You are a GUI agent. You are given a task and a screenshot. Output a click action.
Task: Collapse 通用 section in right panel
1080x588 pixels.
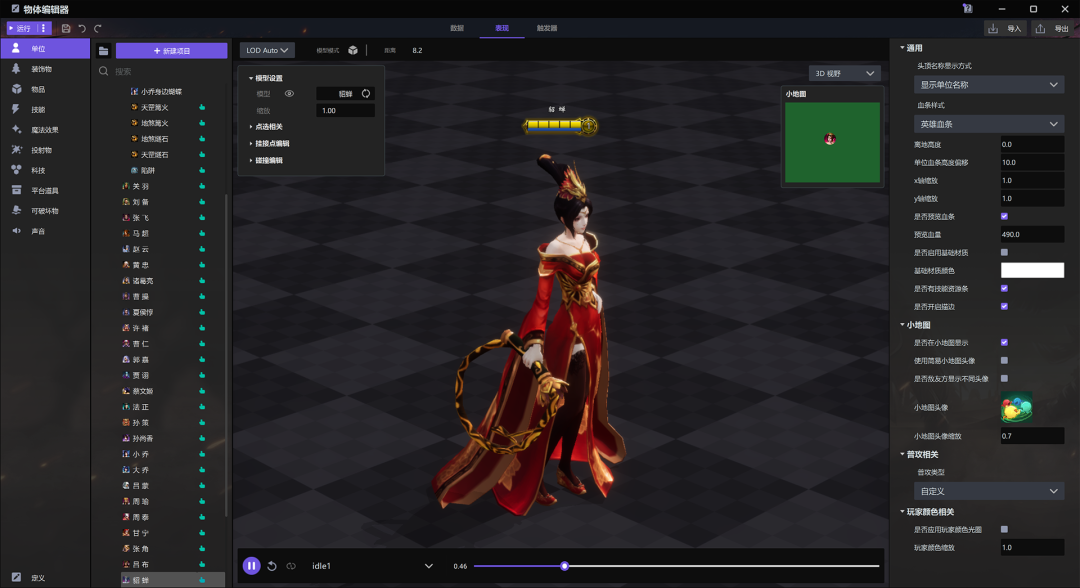911,48
